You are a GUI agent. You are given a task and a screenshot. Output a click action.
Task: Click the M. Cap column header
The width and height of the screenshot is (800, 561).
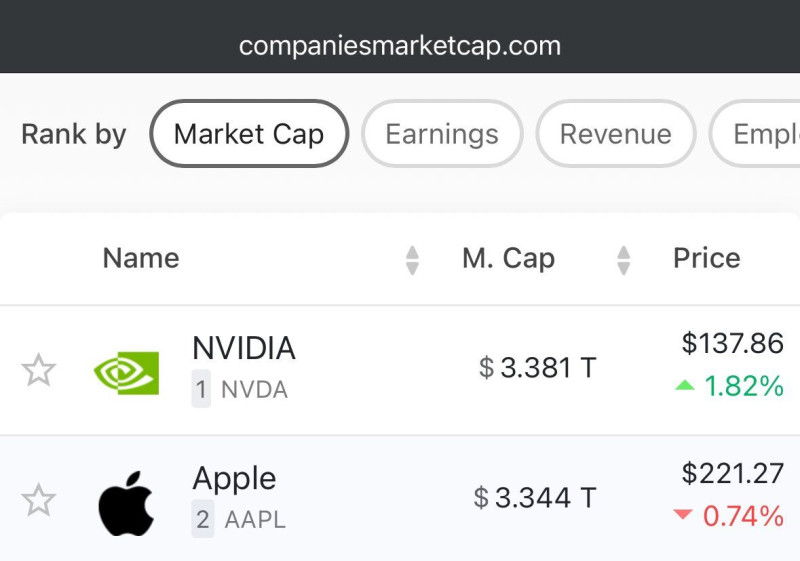(508, 258)
